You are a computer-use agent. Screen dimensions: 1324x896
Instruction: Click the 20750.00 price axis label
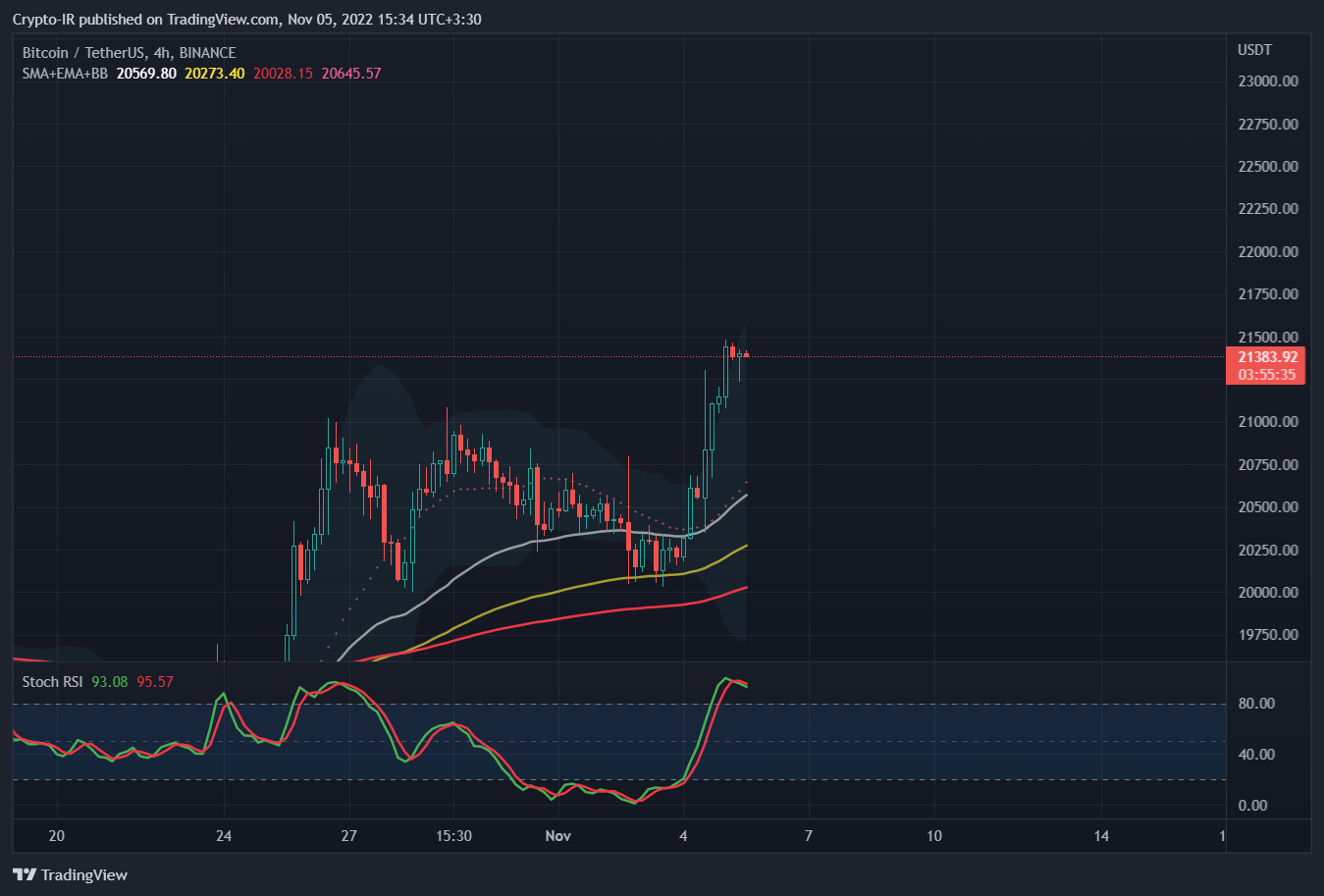1268,465
